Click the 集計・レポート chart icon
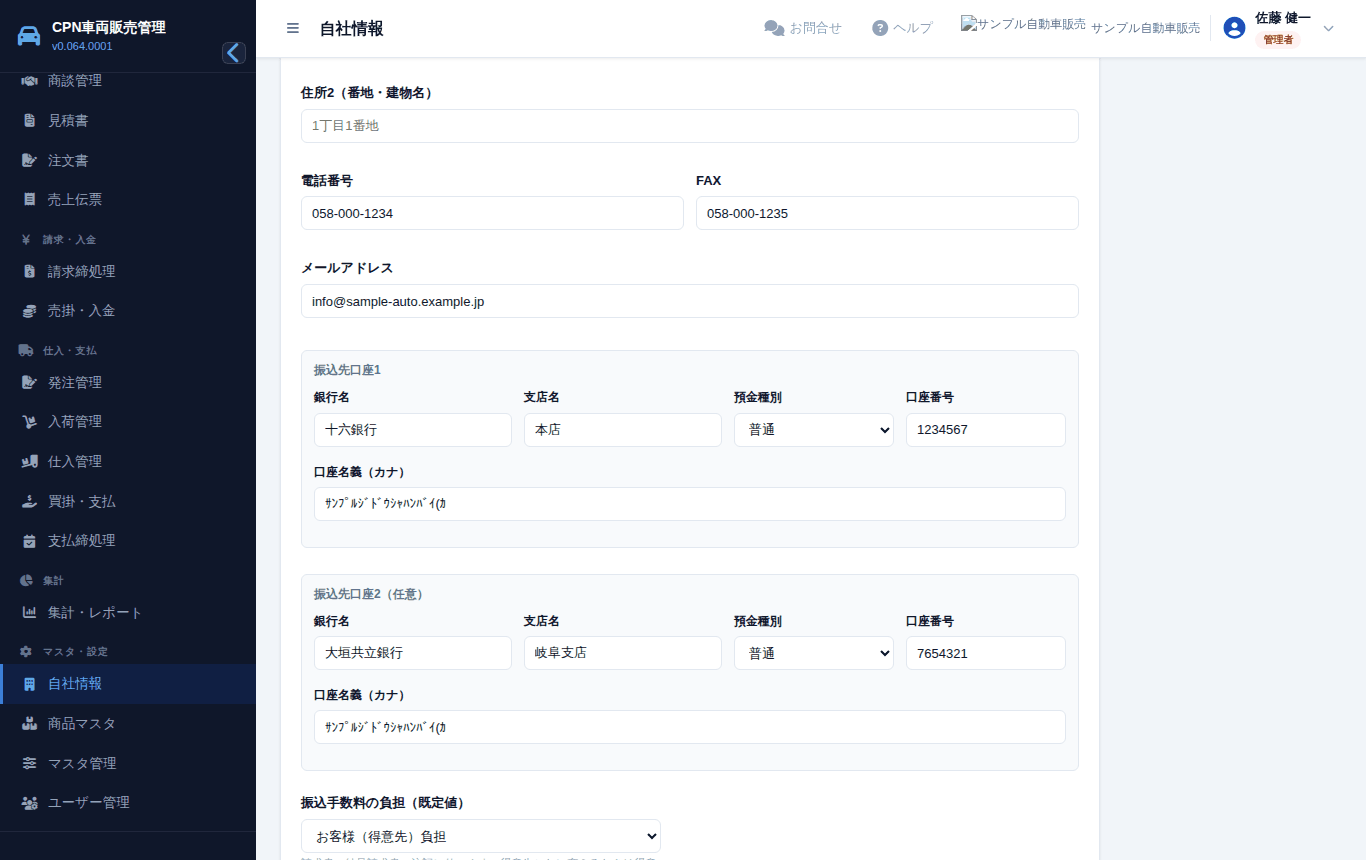 click(30, 613)
